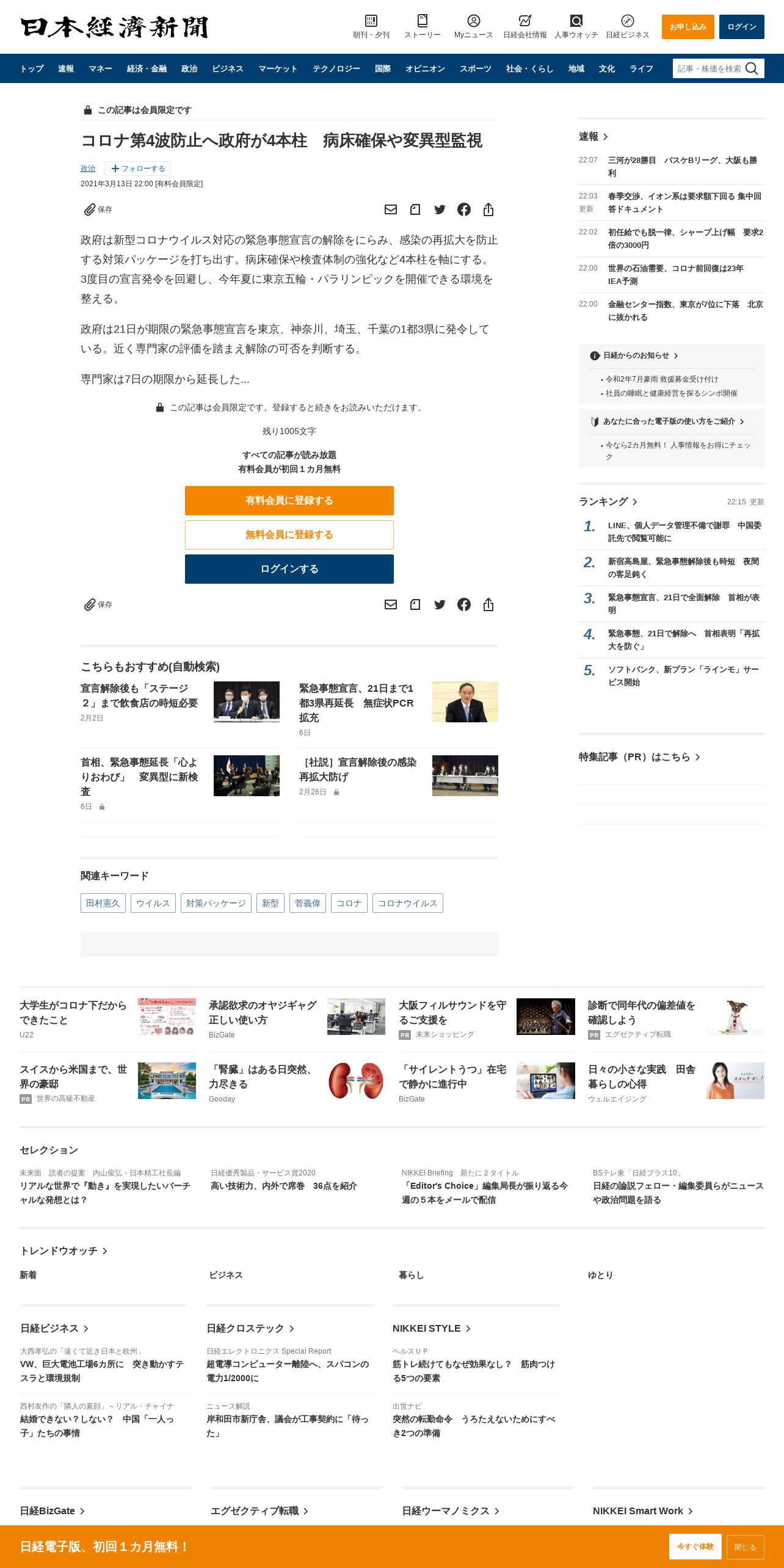Image resolution: width=784 pixels, height=1568 pixels.
Task: Click the header ログイン button
Action: (742, 27)
